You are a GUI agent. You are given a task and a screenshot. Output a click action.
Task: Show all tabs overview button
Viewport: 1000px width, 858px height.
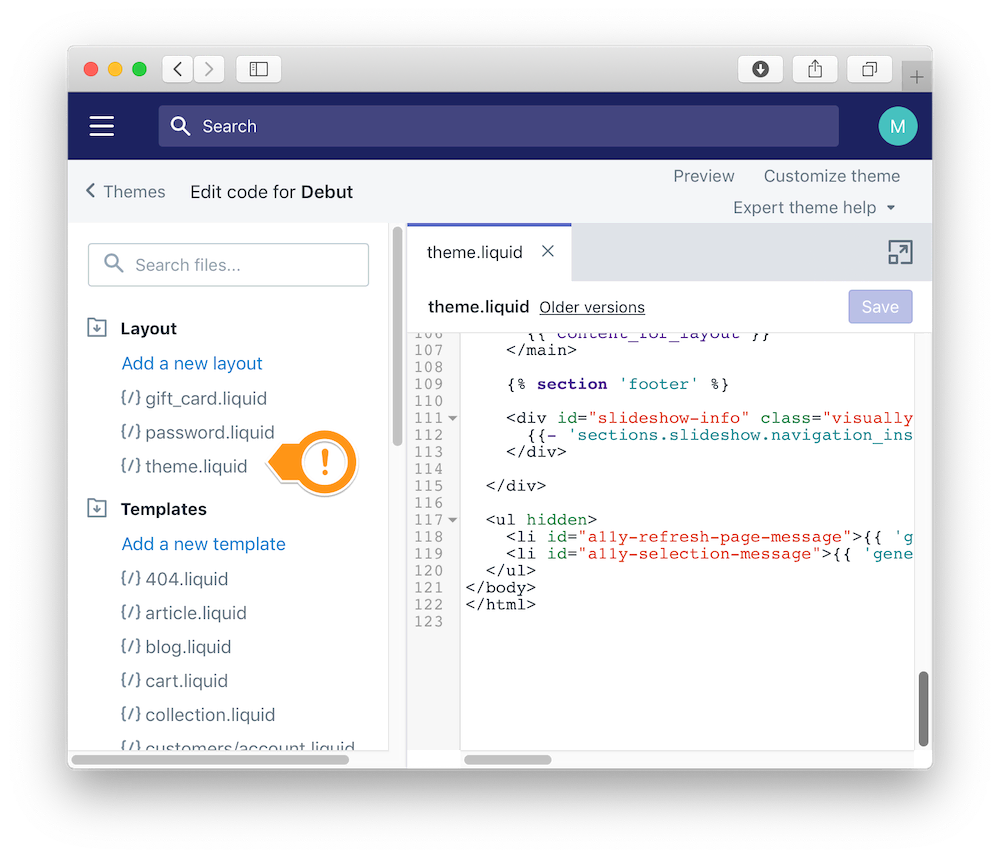click(x=869, y=69)
